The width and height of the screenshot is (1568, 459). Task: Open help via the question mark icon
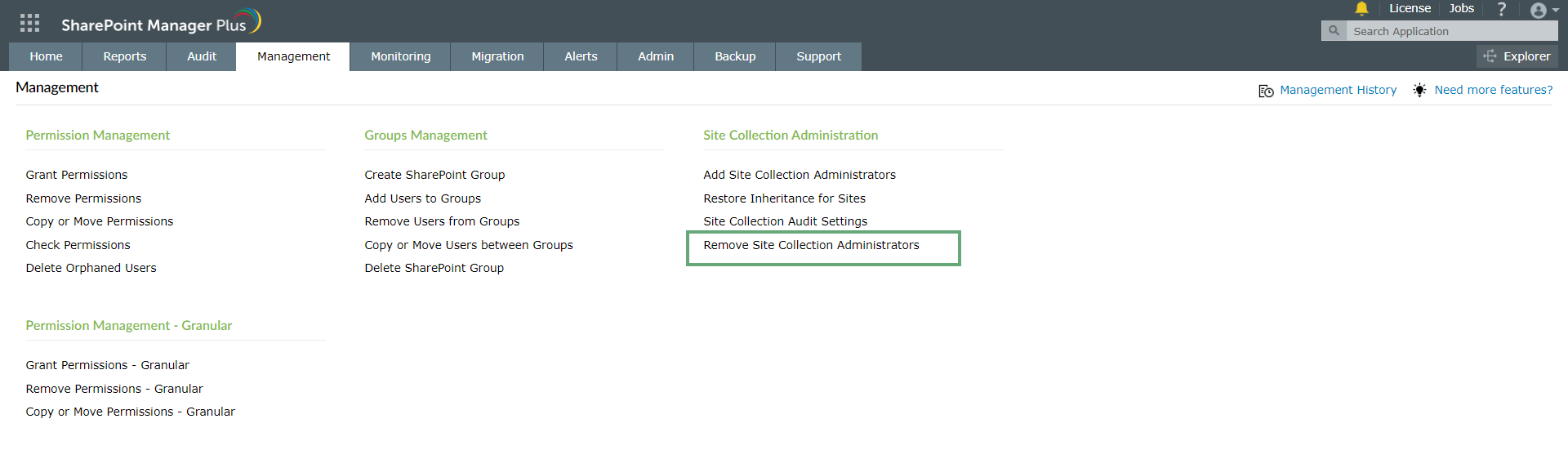coord(1501,9)
